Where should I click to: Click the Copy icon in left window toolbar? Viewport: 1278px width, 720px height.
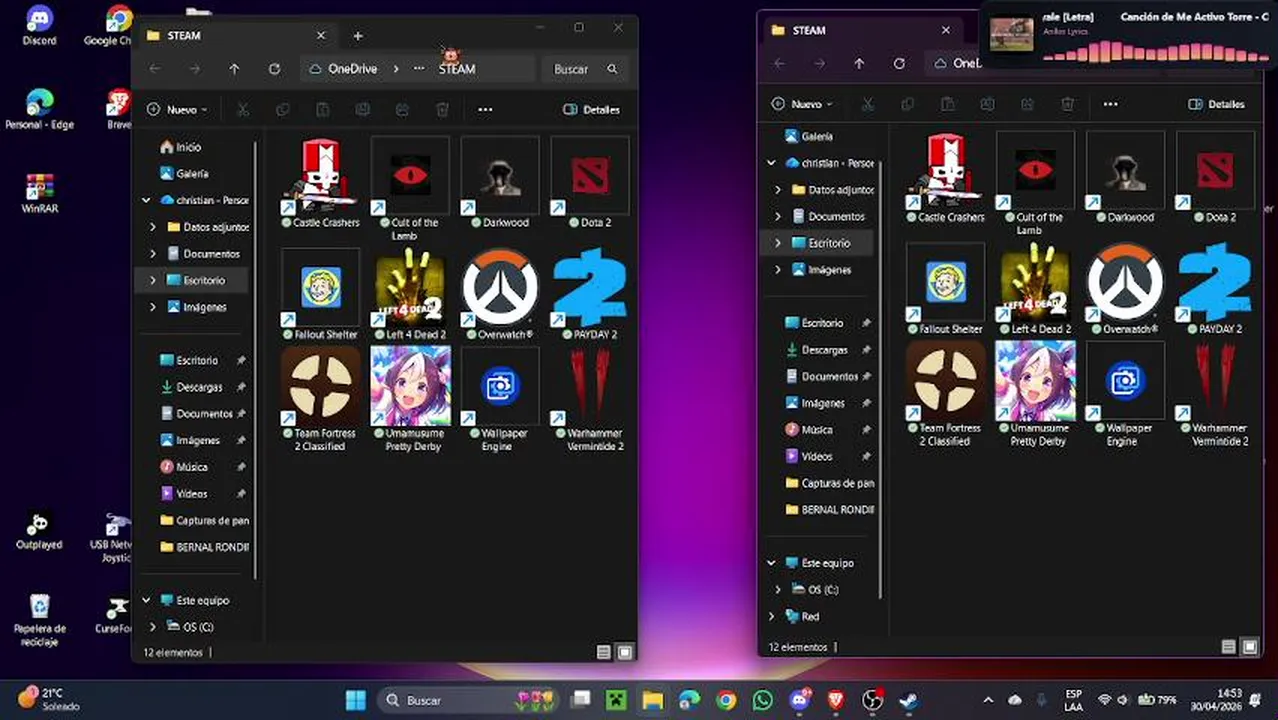click(283, 109)
